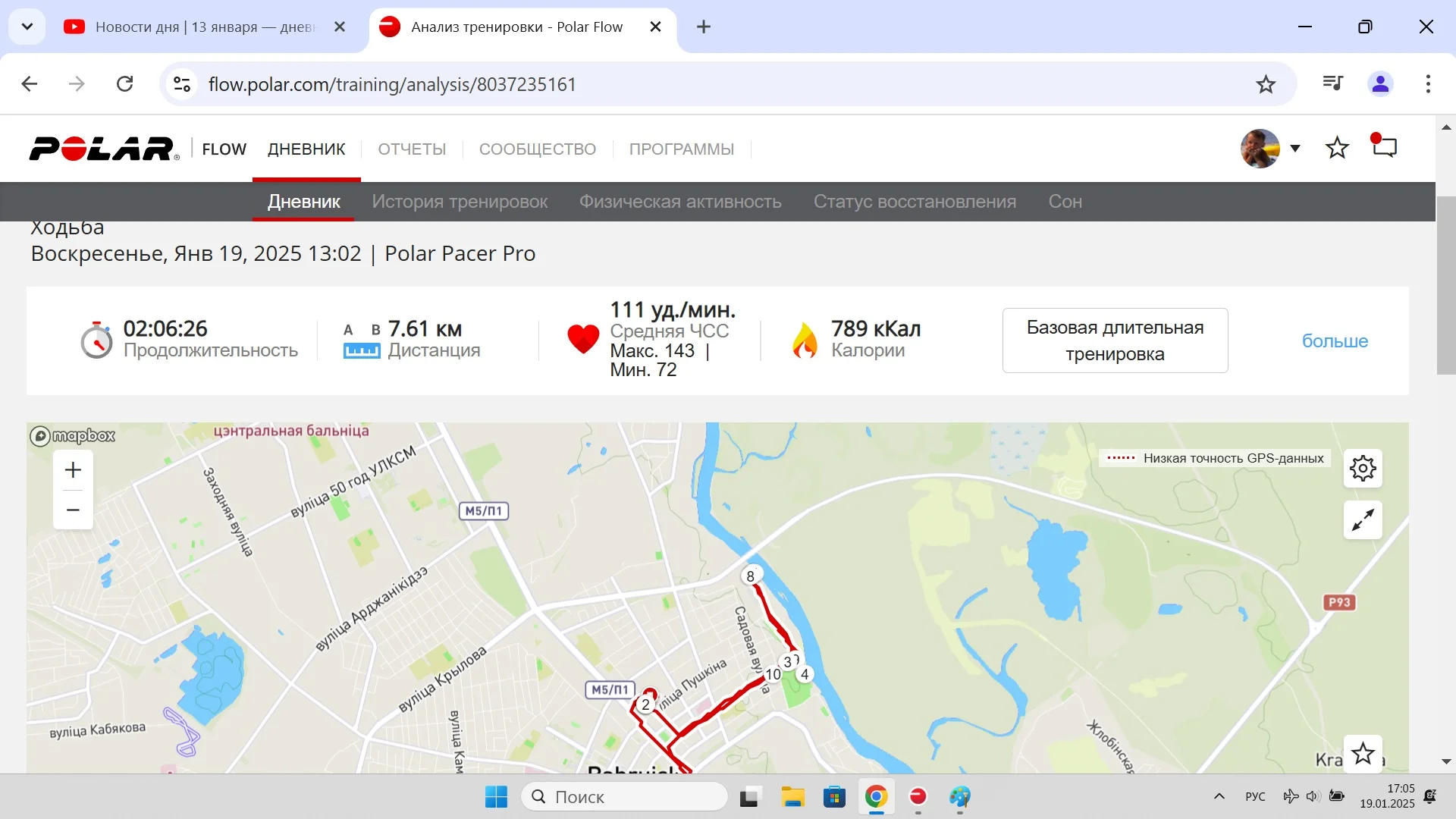
Task: Open the Chrome tab search chevron
Action: click(27, 27)
